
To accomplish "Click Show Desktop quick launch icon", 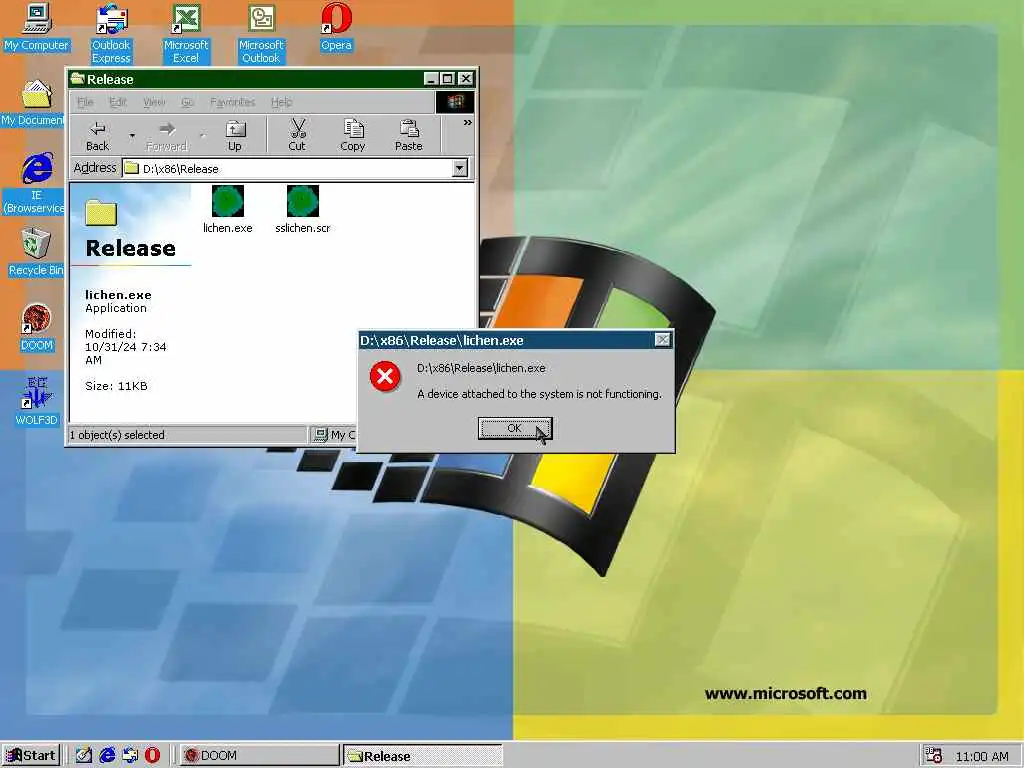I will point(83,755).
